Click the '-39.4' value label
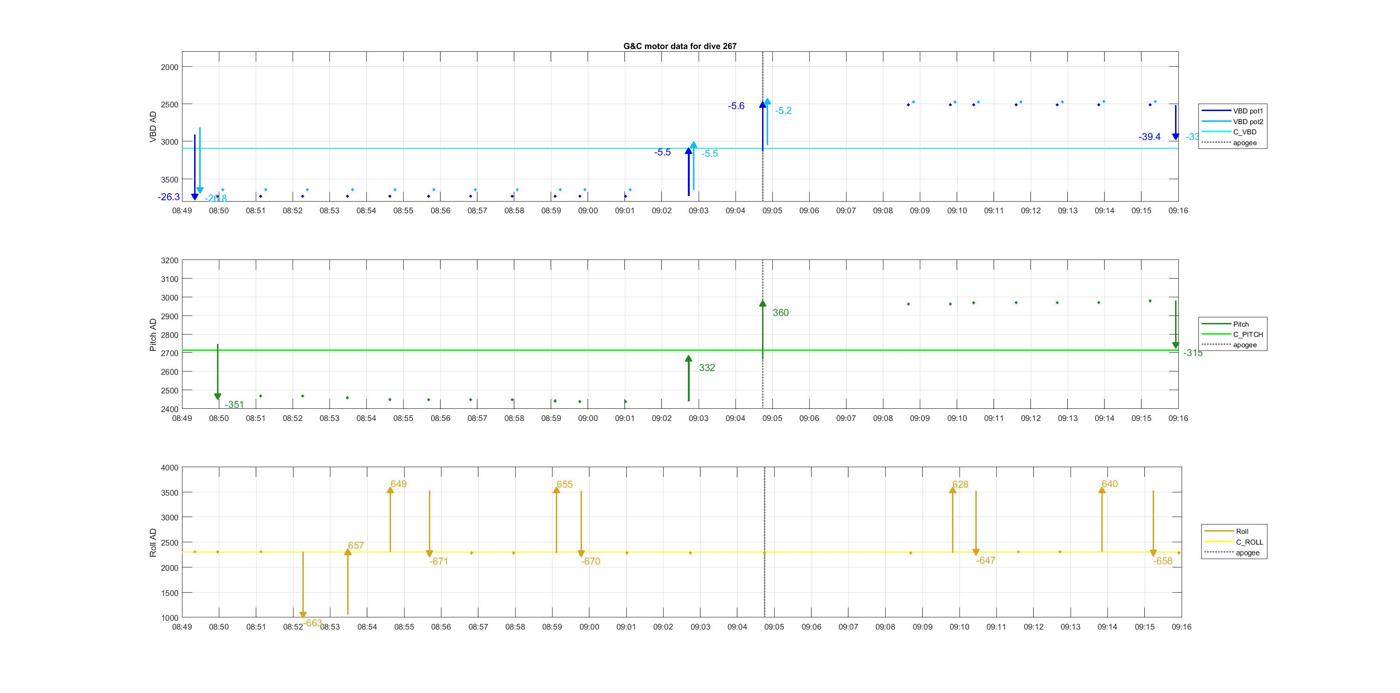This screenshot has height=693, width=1400. tap(1149, 137)
